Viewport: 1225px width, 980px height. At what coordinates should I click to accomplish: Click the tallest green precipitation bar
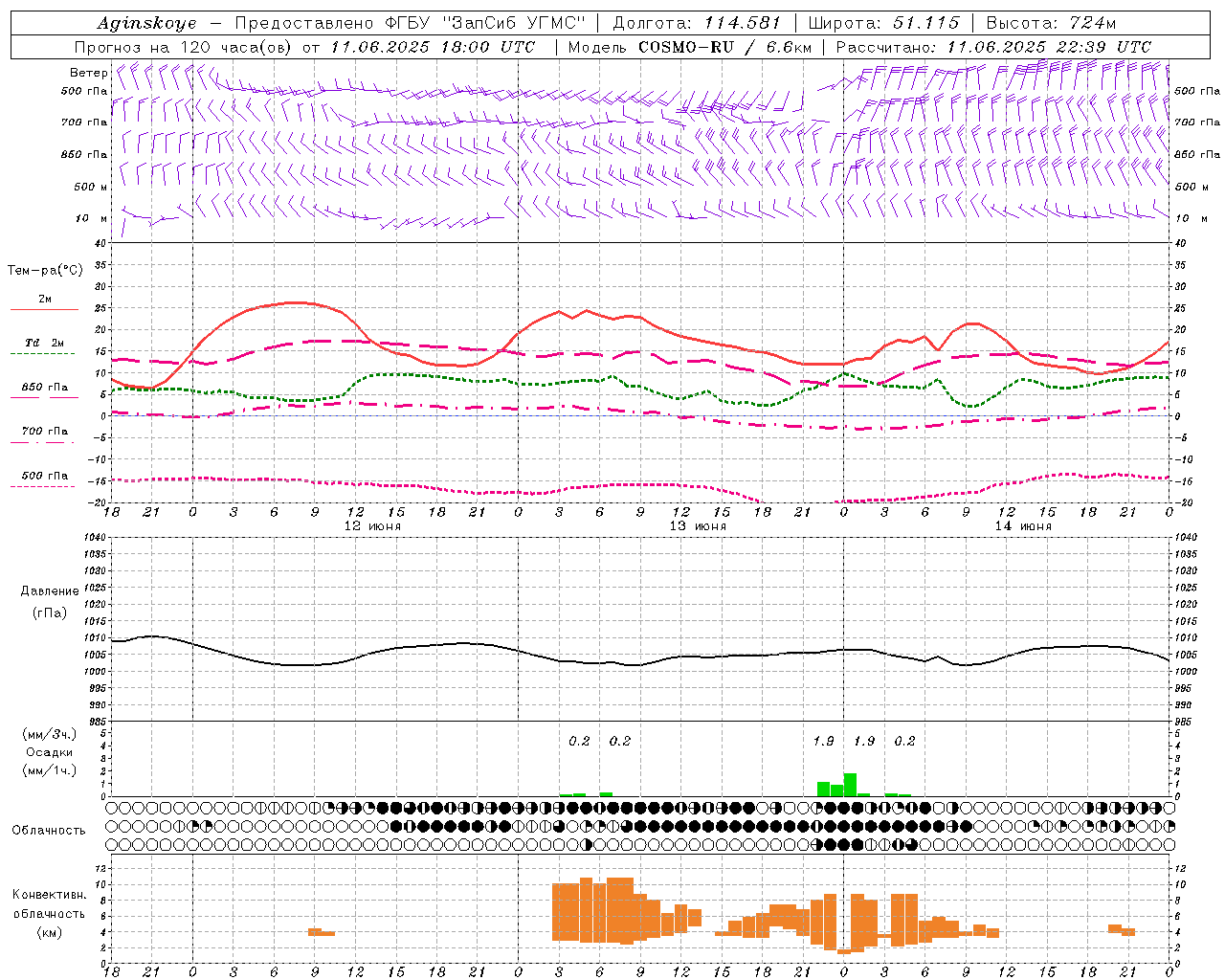coord(850,785)
